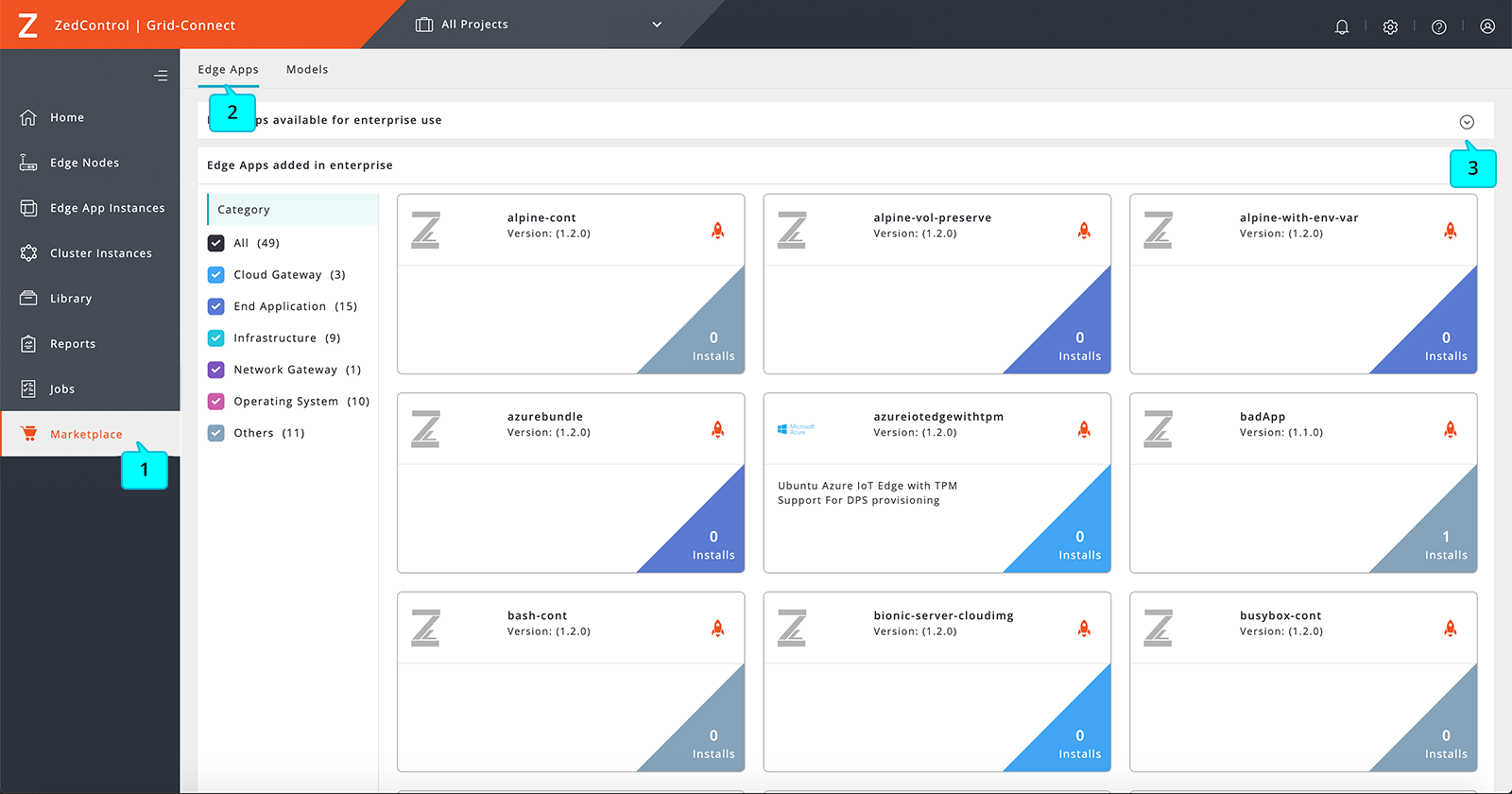Click the alpine-with-env-var Z thumbnail
This screenshot has height=794, width=1512.
click(1158, 230)
